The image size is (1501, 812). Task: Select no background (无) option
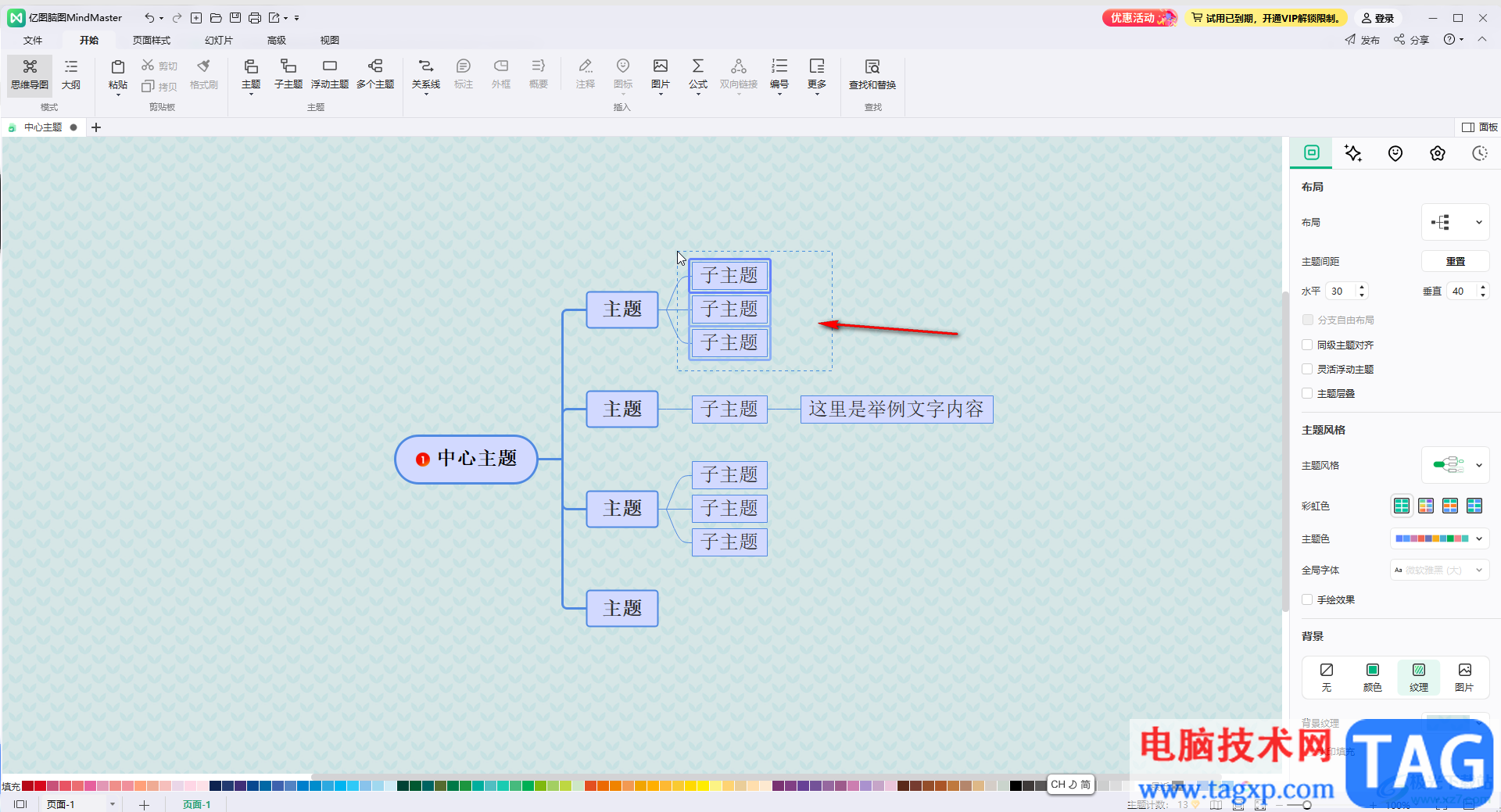tap(1327, 677)
